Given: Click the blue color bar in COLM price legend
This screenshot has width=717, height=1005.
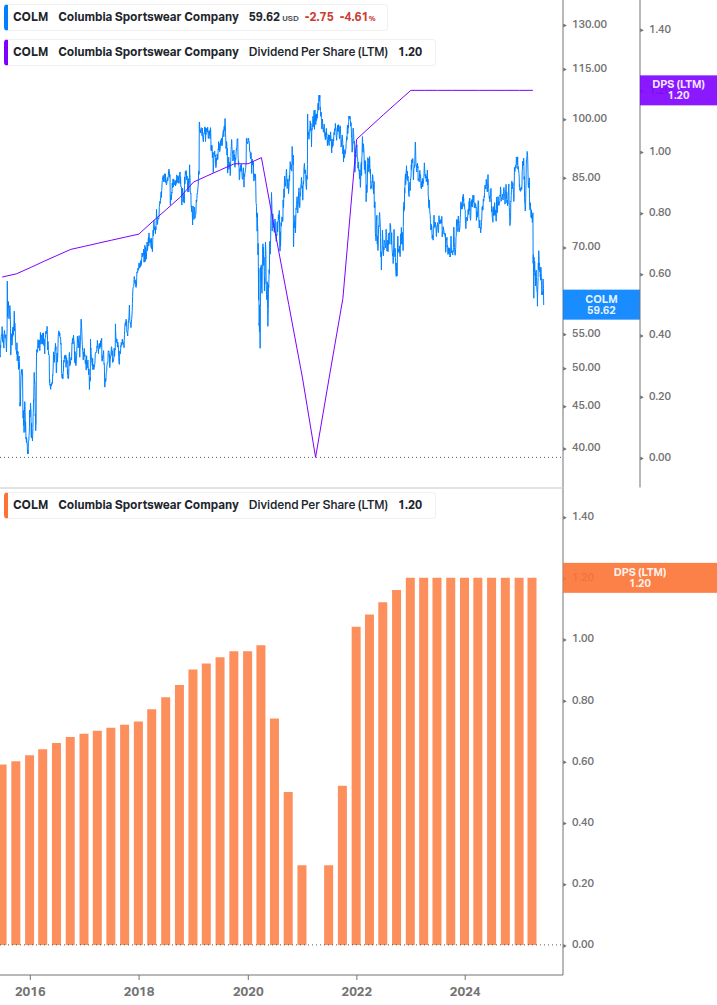Looking at the screenshot, I should point(6,17).
